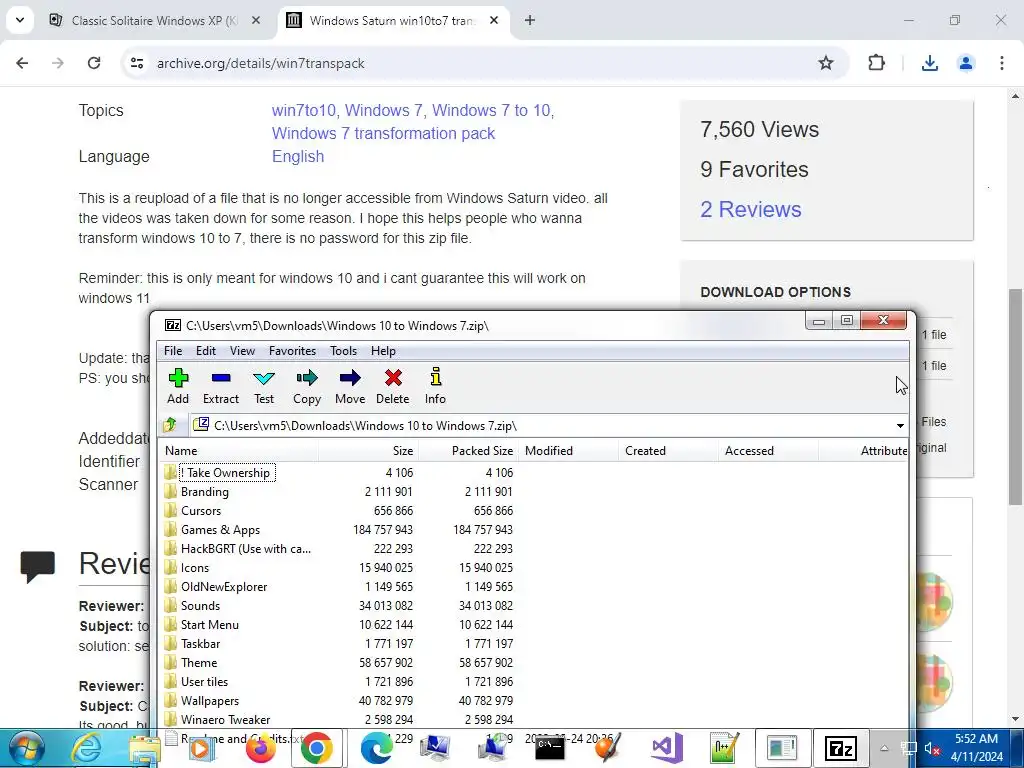Open the 'Windows 7 to 10' topic link

point(491,110)
